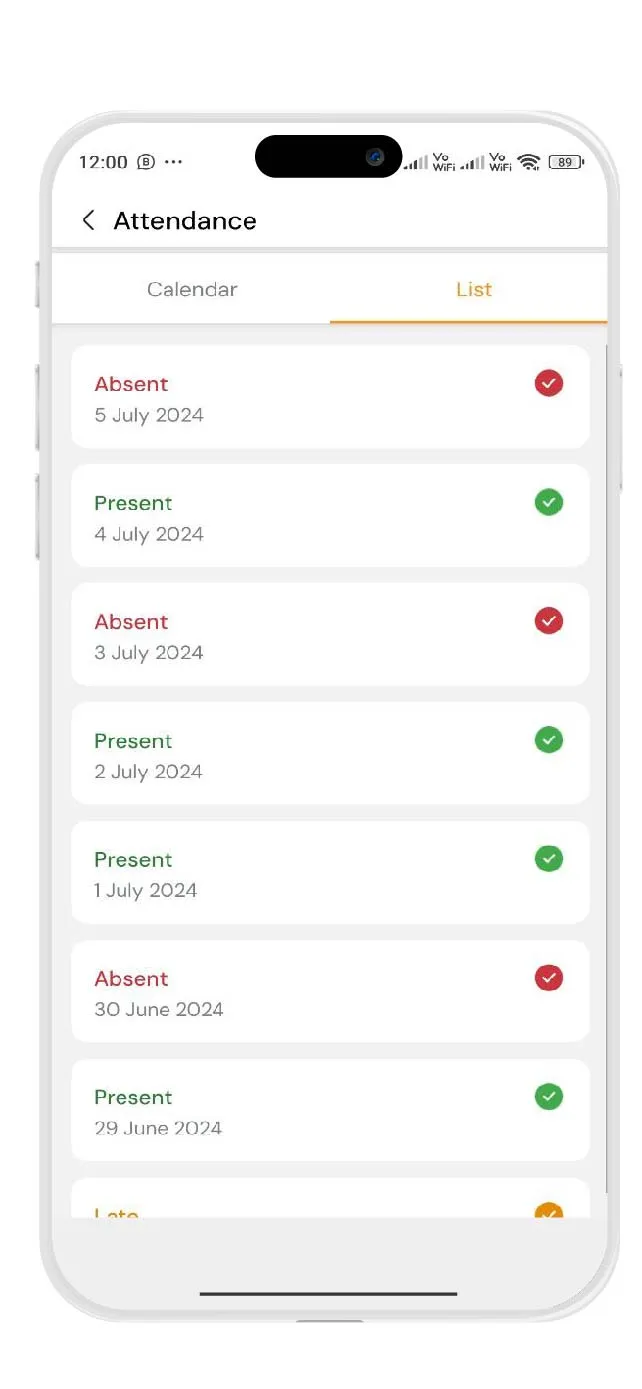Select the List tab
642x1389 pixels.
[x=472, y=289]
